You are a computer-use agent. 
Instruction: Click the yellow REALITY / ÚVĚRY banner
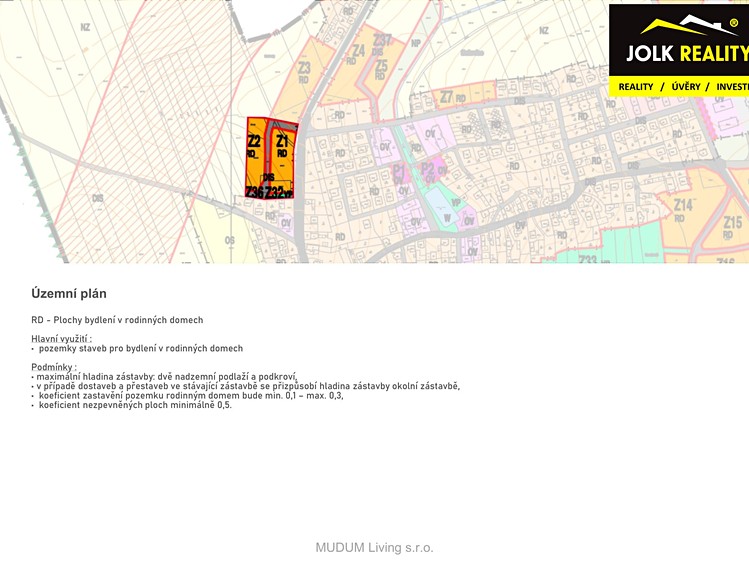[x=679, y=86]
